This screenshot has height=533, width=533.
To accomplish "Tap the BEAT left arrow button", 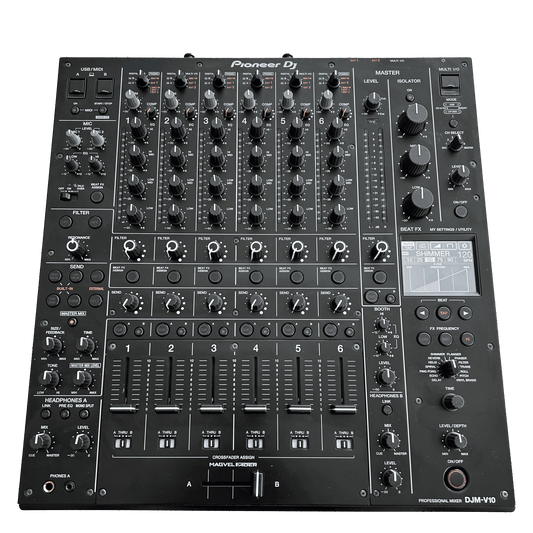I will (x=423, y=313).
